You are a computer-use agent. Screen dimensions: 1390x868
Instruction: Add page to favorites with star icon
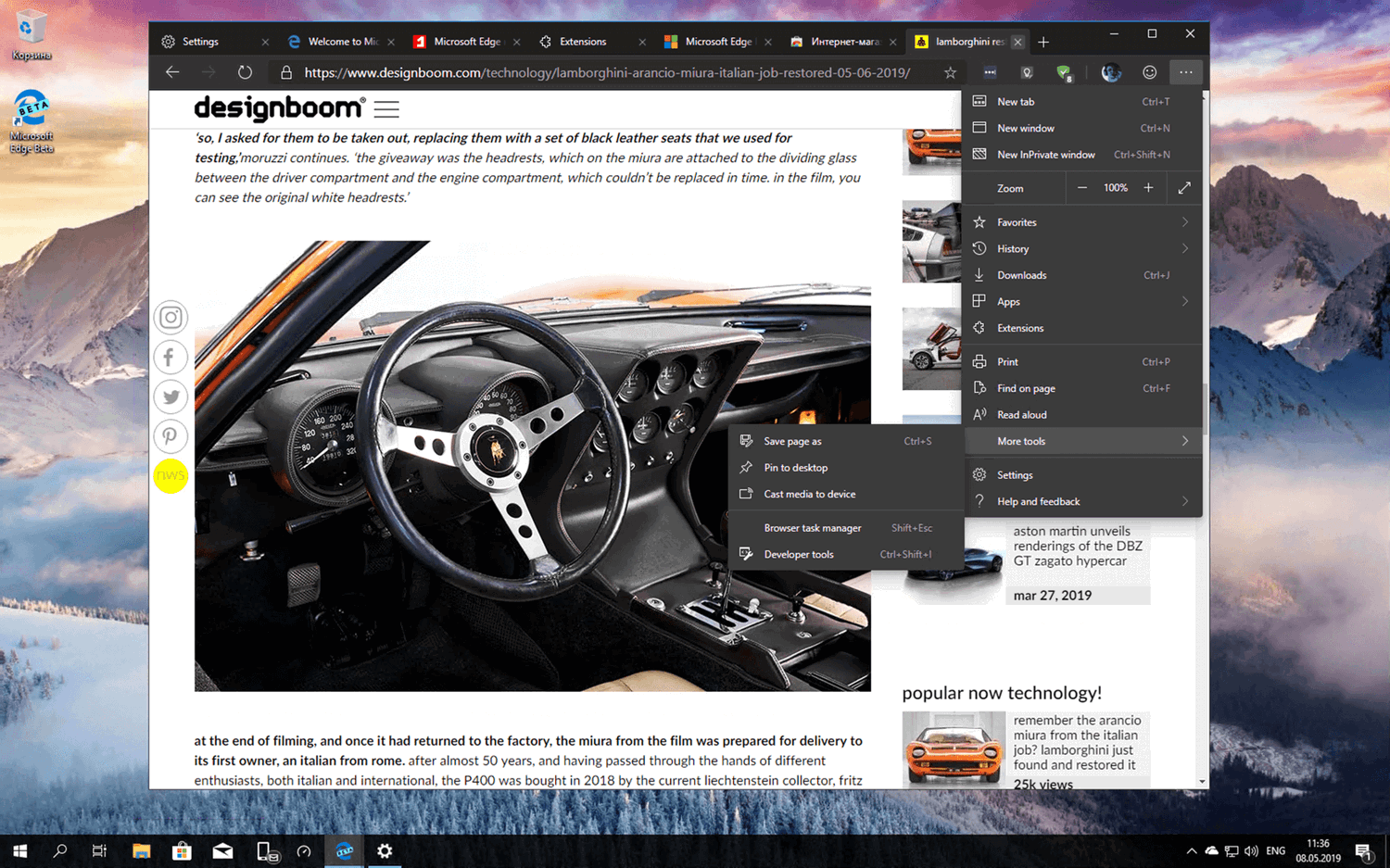click(950, 72)
